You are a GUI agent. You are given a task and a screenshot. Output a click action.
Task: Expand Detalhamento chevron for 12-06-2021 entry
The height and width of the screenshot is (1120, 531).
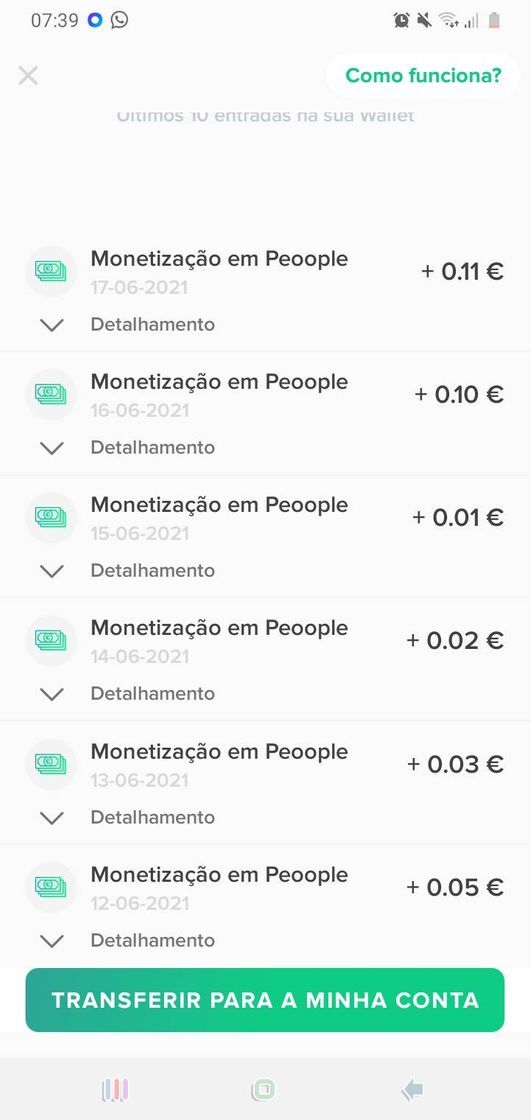pyautogui.click(x=52, y=941)
